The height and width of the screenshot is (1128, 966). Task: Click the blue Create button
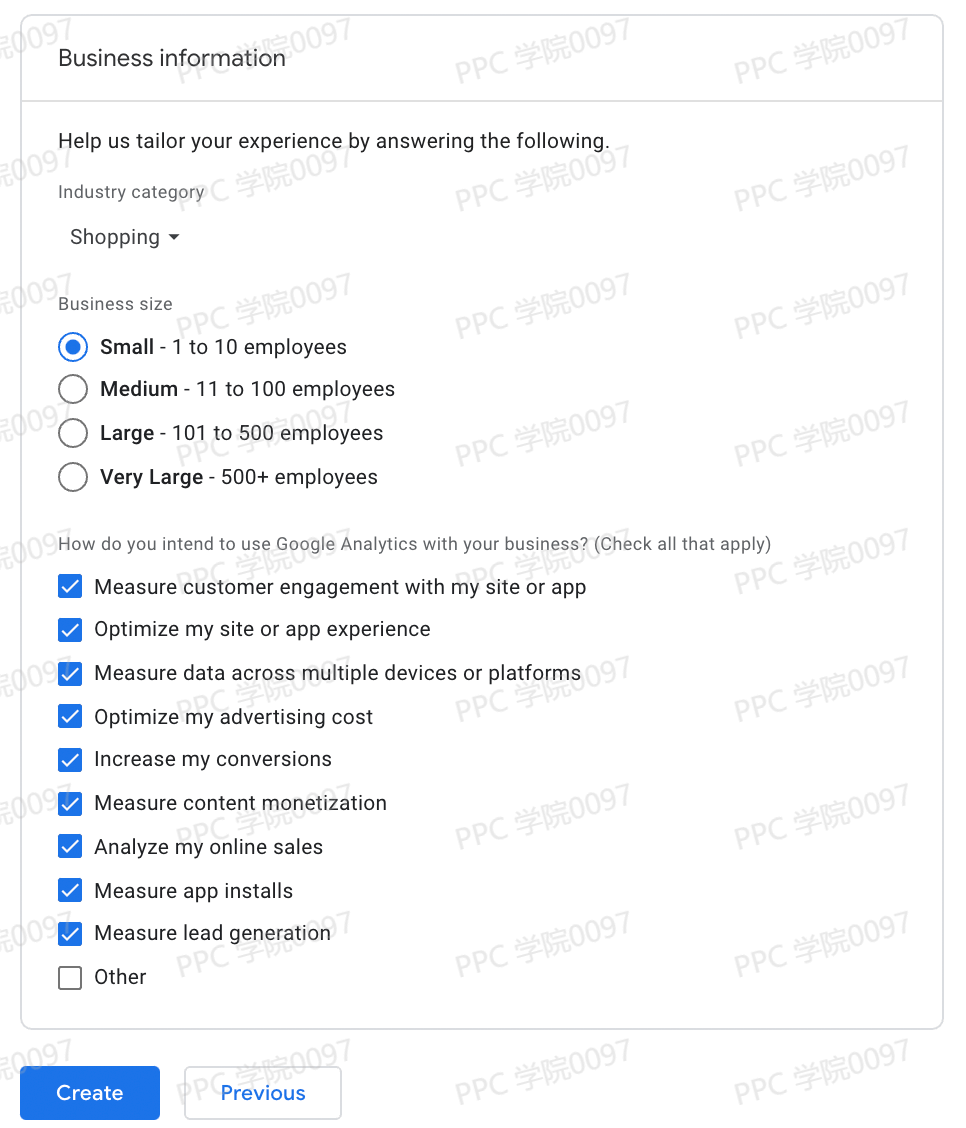tap(90, 1093)
